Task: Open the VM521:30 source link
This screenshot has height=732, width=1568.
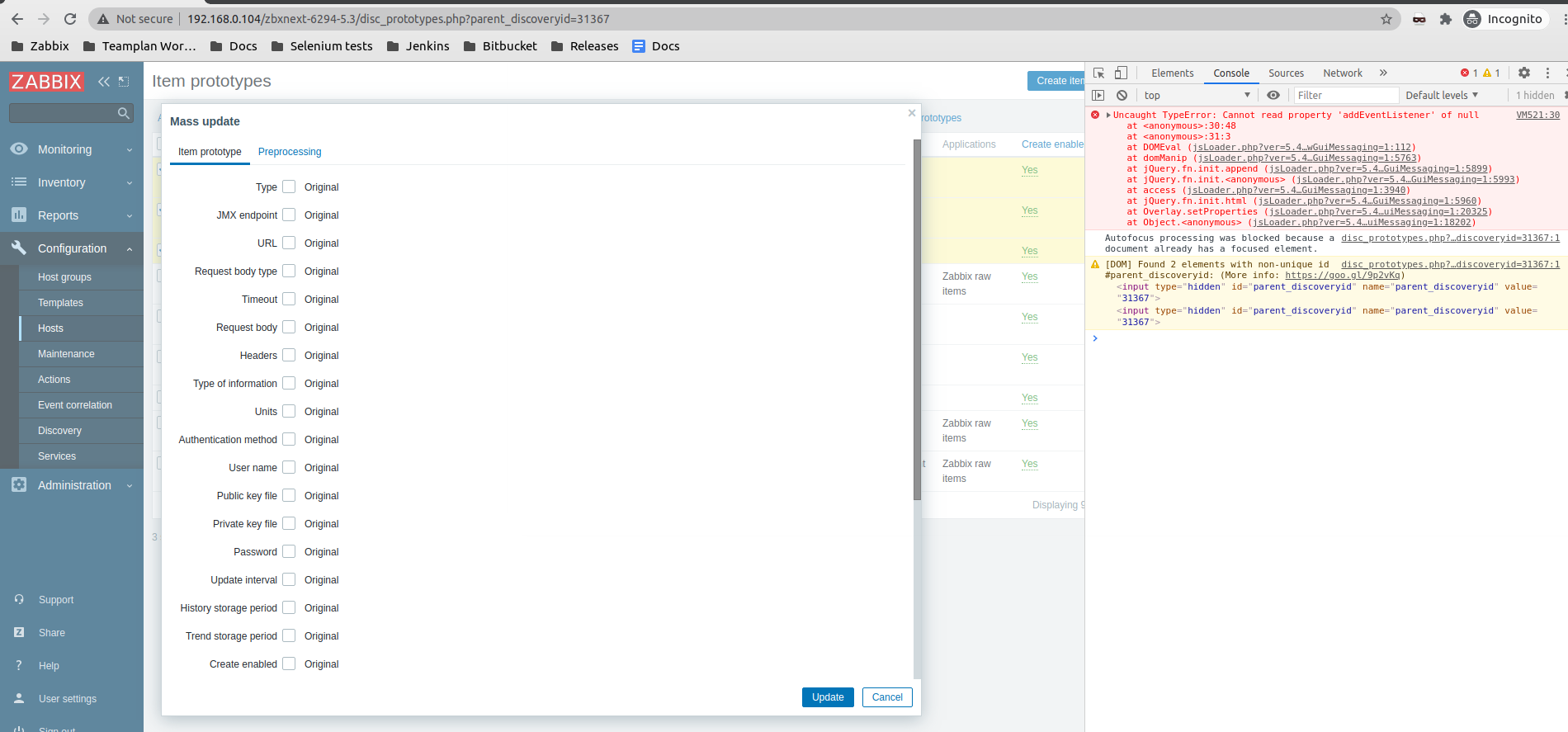Action: click(x=1537, y=115)
